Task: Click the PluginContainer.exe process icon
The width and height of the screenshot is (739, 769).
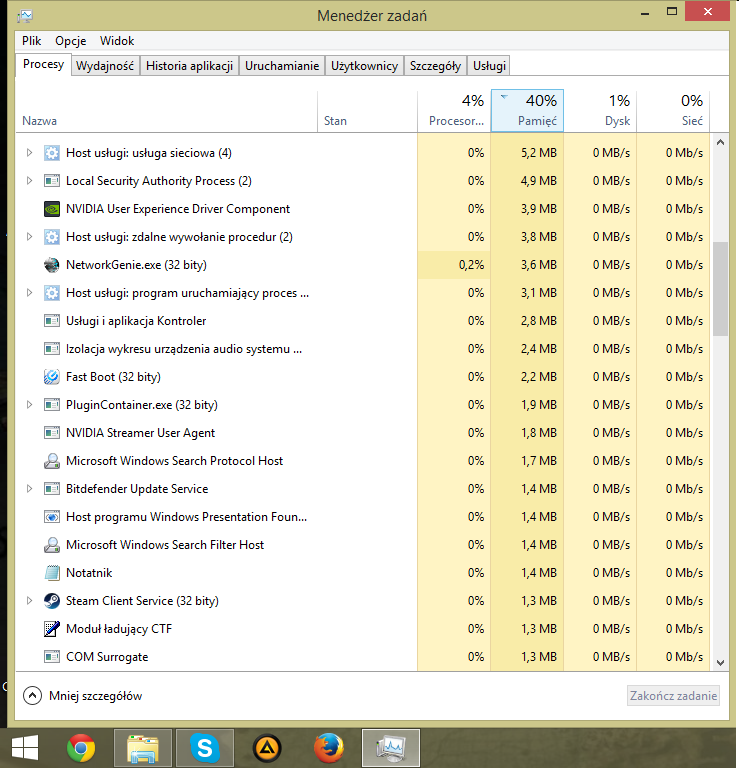Action: pyautogui.click(x=52, y=405)
